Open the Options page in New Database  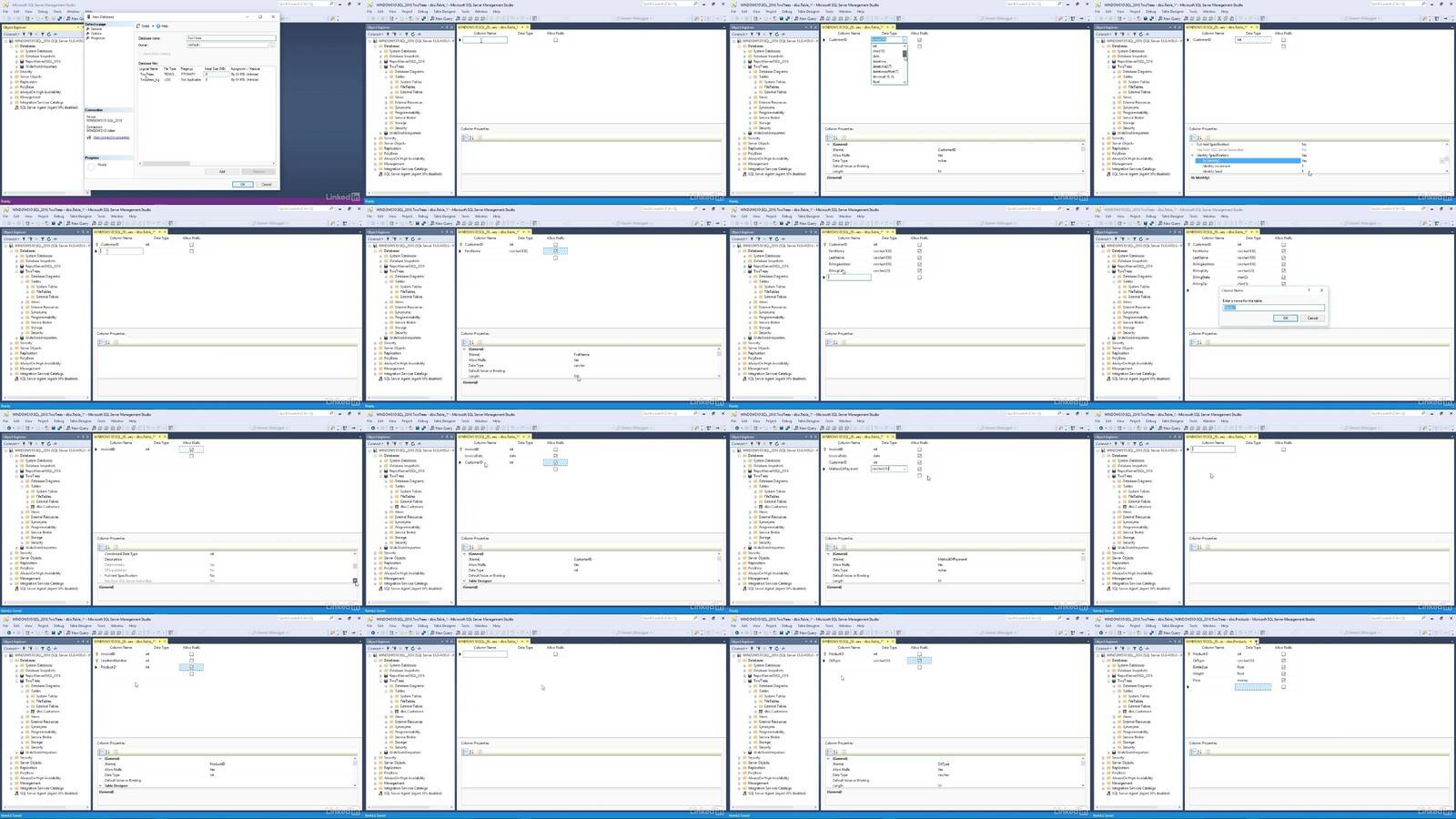click(96, 34)
